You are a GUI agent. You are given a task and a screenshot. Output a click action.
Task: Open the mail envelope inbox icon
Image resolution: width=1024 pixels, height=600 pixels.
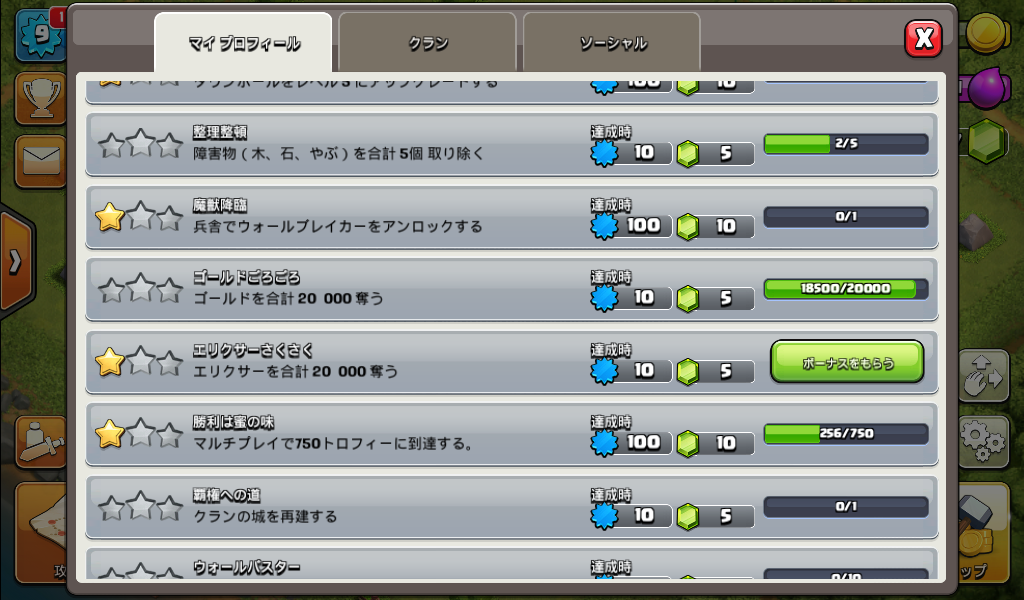tap(40, 161)
